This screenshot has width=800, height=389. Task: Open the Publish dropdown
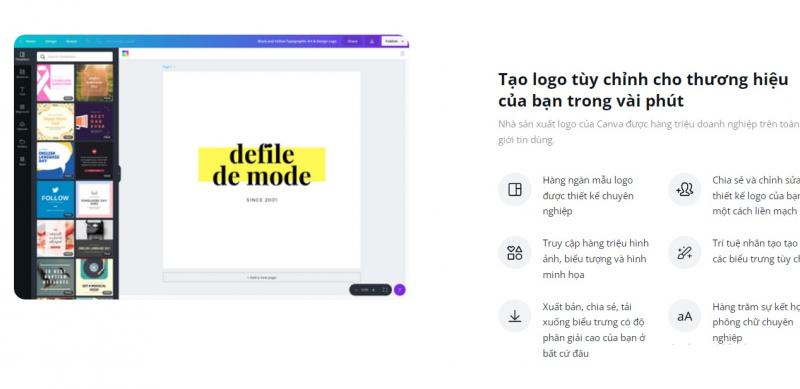pos(394,41)
